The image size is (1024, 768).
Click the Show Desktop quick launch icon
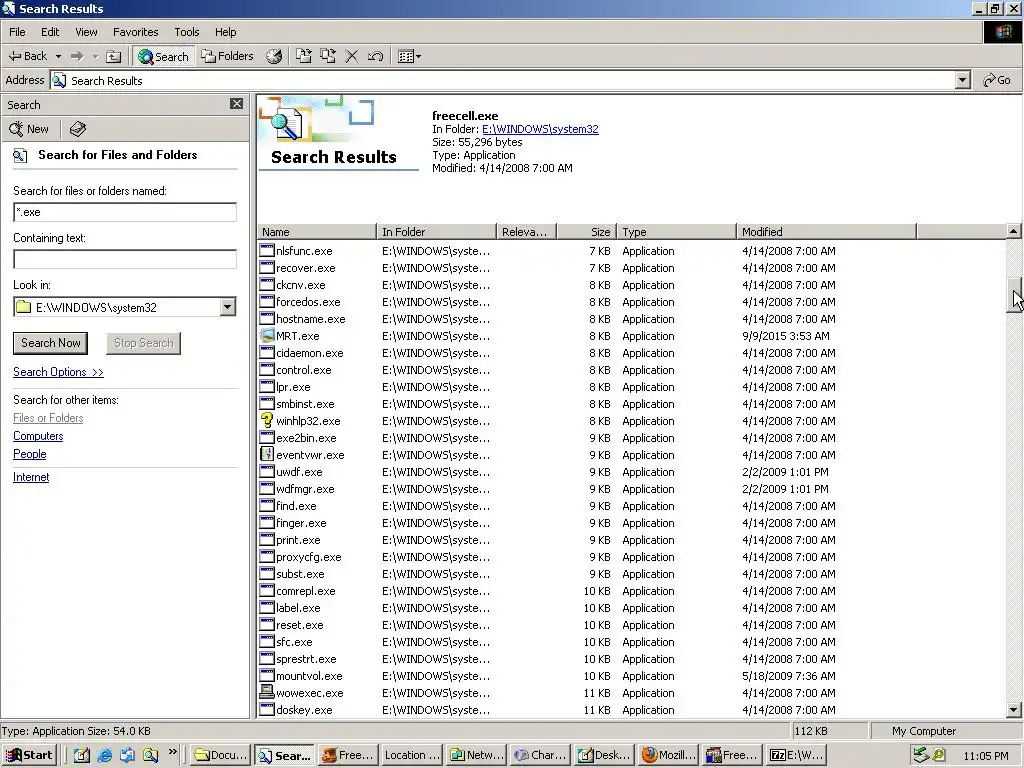point(82,756)
